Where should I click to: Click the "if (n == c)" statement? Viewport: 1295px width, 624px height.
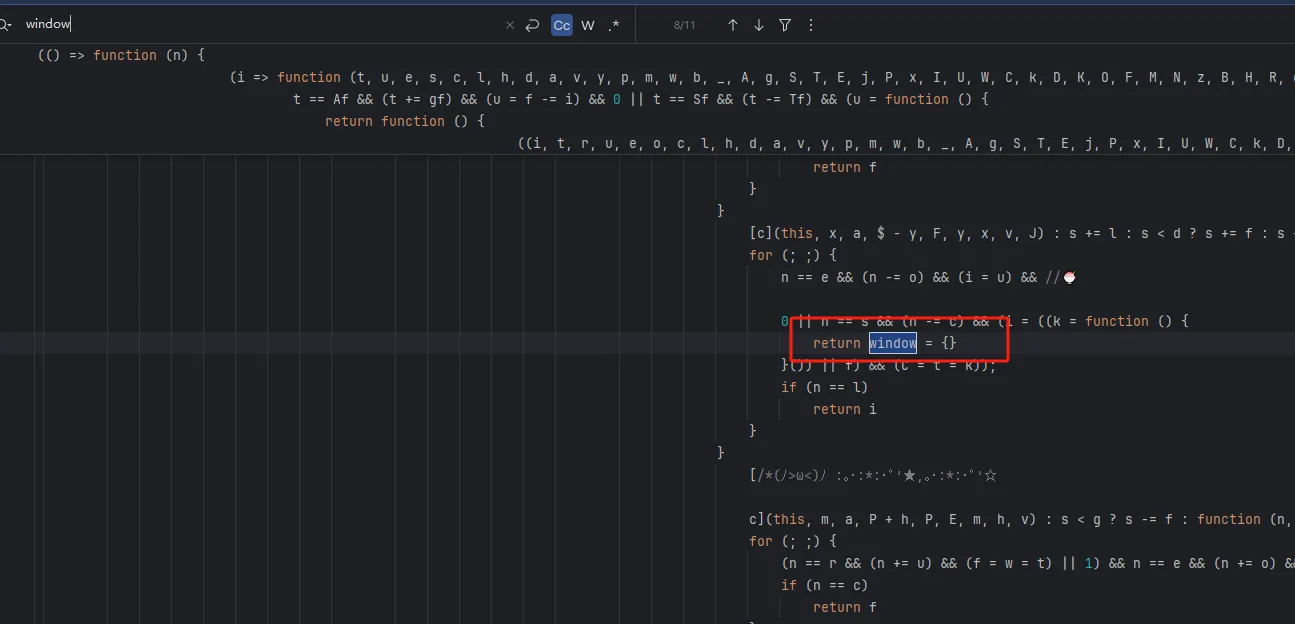point(825,585)
